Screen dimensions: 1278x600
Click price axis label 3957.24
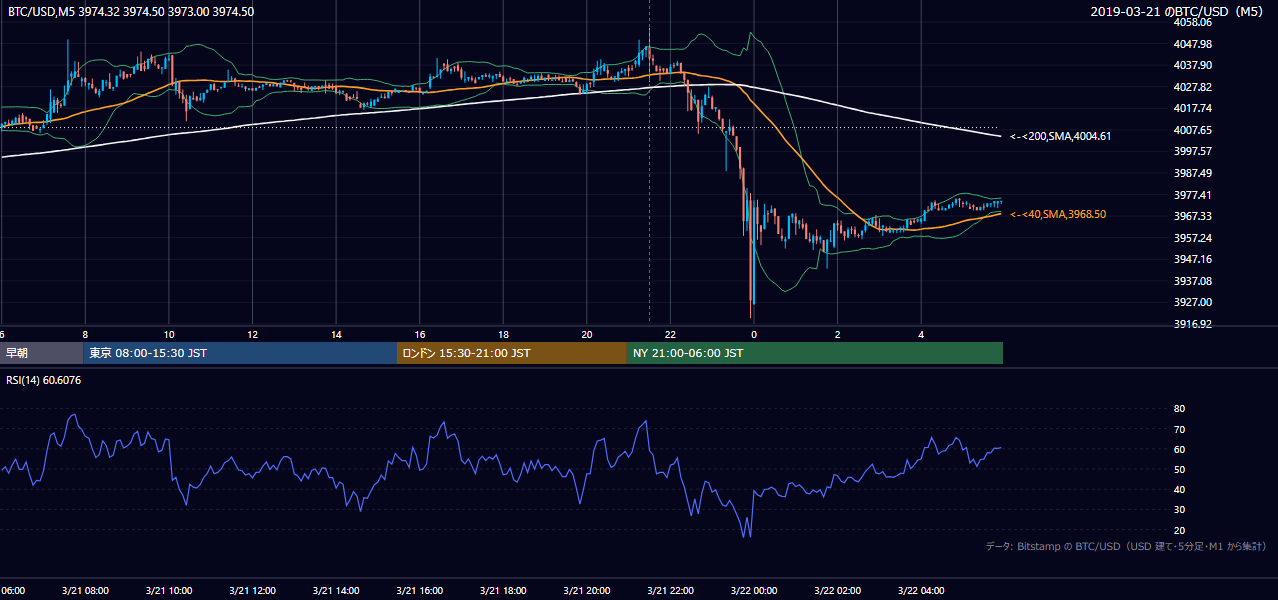(x=1193, y=238)
